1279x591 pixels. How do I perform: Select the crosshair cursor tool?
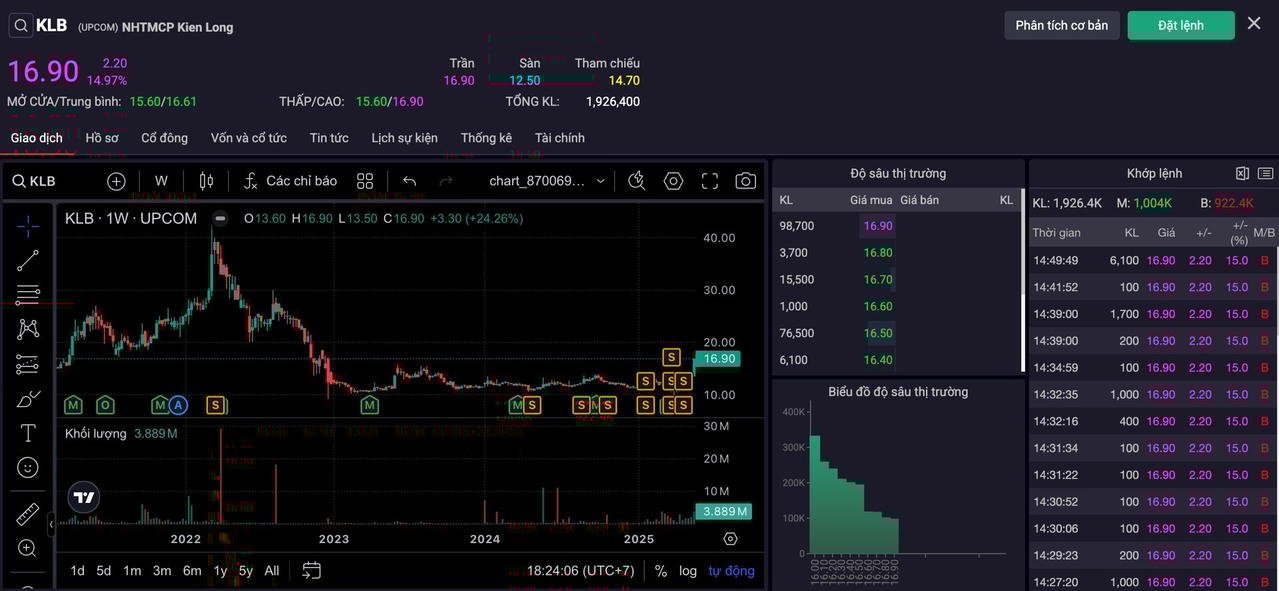pyautogui.click(x=28, y=226)
